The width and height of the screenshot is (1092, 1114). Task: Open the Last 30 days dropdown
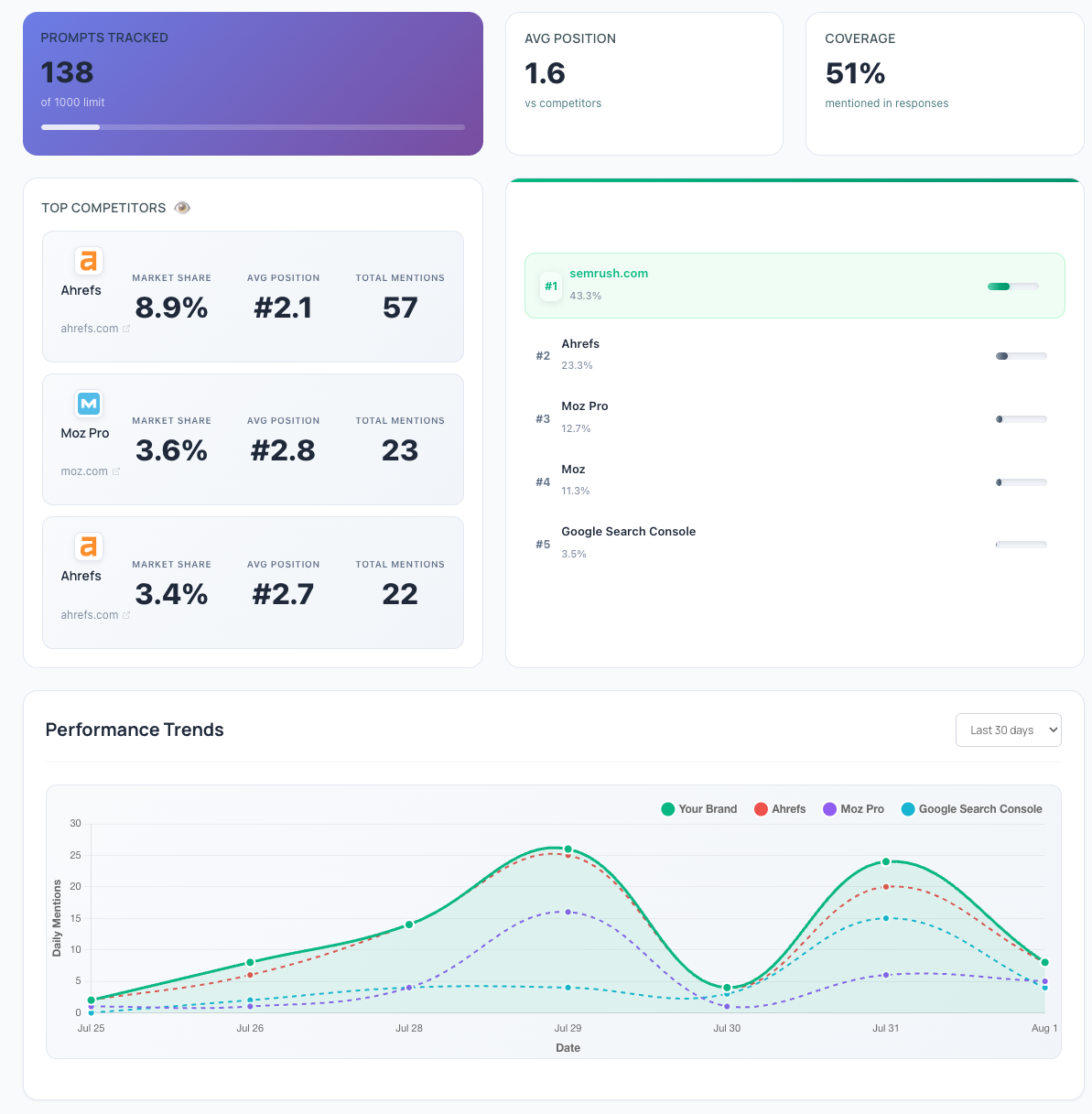[1008, 730]
